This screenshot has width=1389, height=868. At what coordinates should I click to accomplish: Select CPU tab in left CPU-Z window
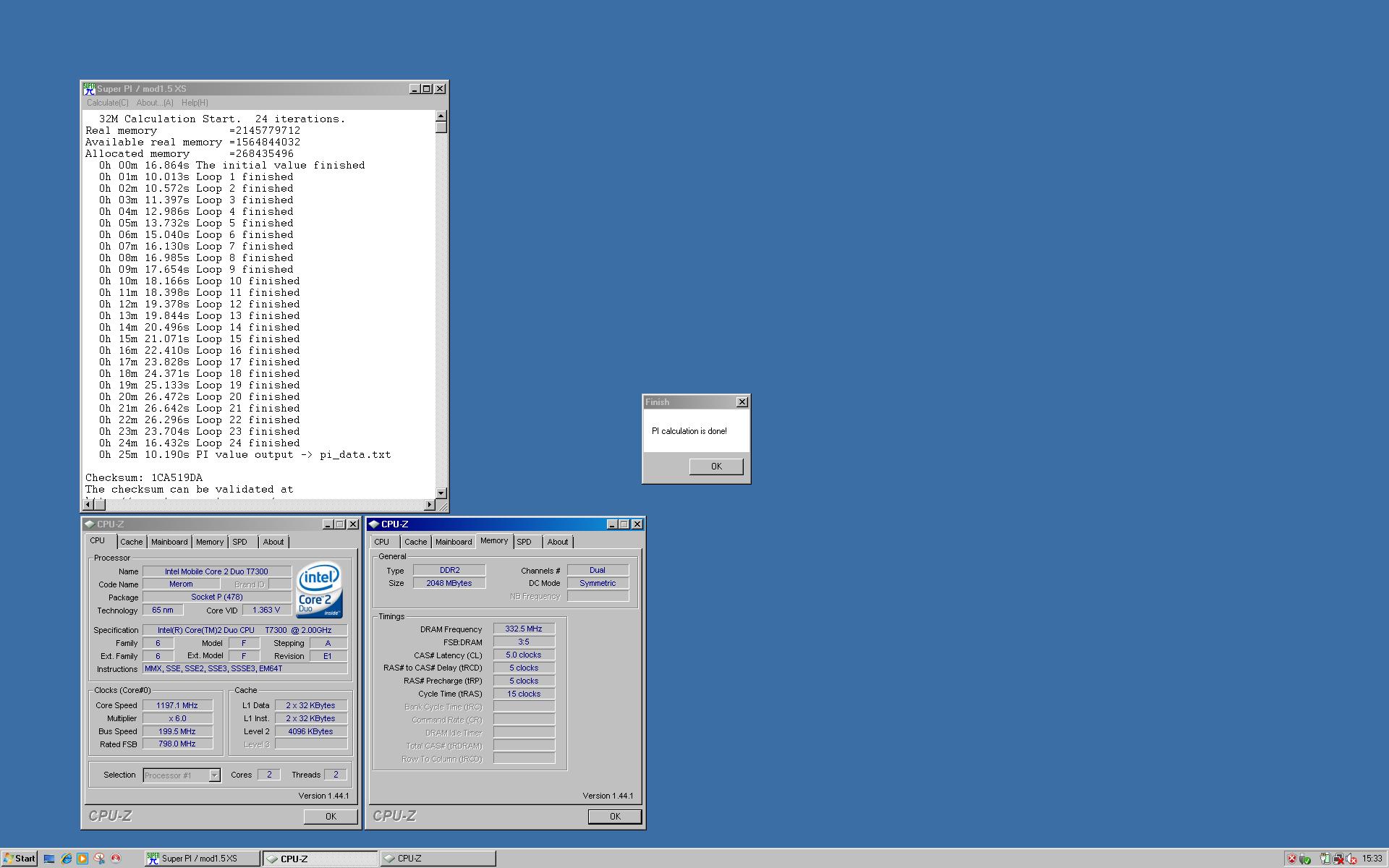(98, 541)
